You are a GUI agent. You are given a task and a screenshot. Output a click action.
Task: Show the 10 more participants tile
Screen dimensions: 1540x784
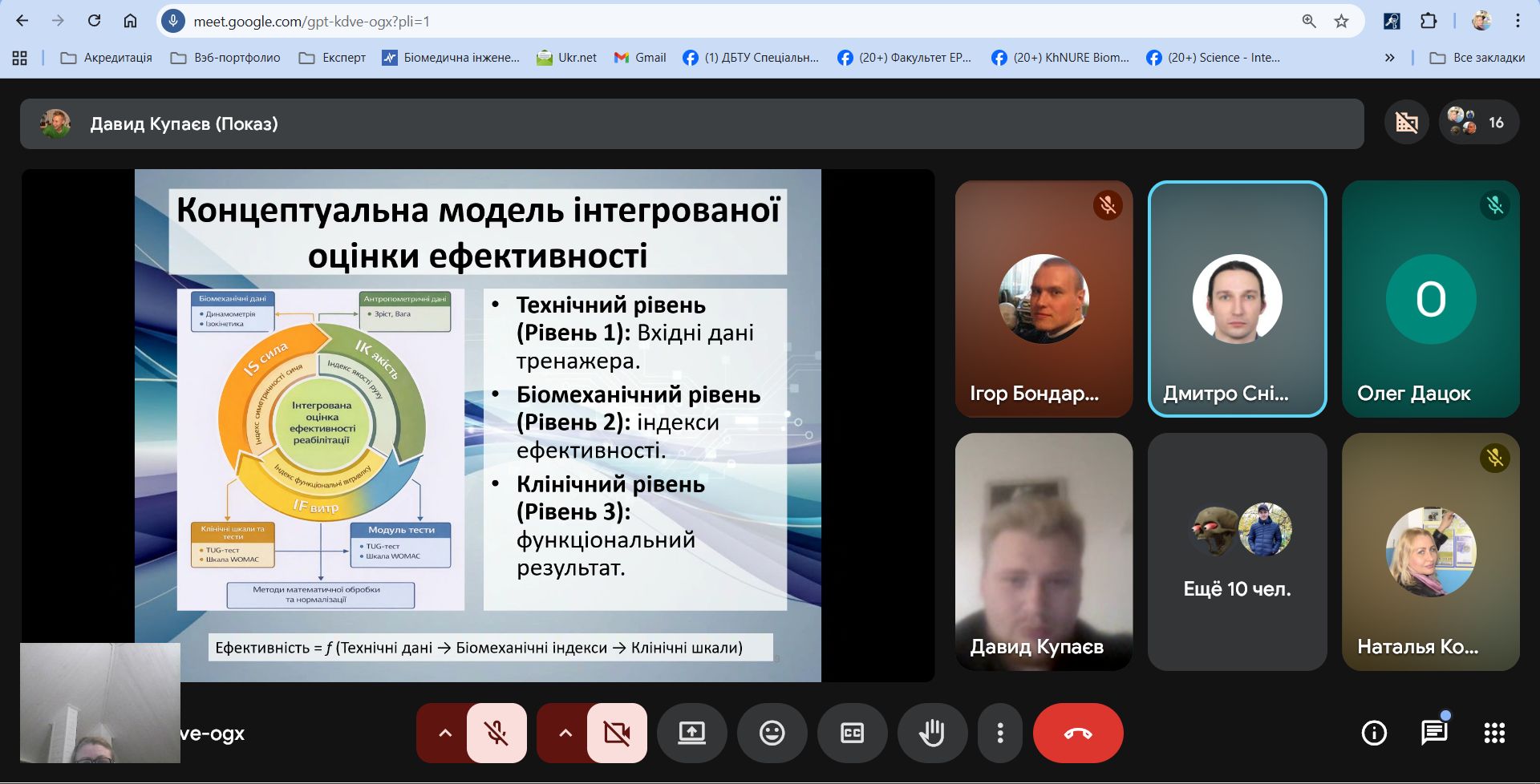point(1237,552)
